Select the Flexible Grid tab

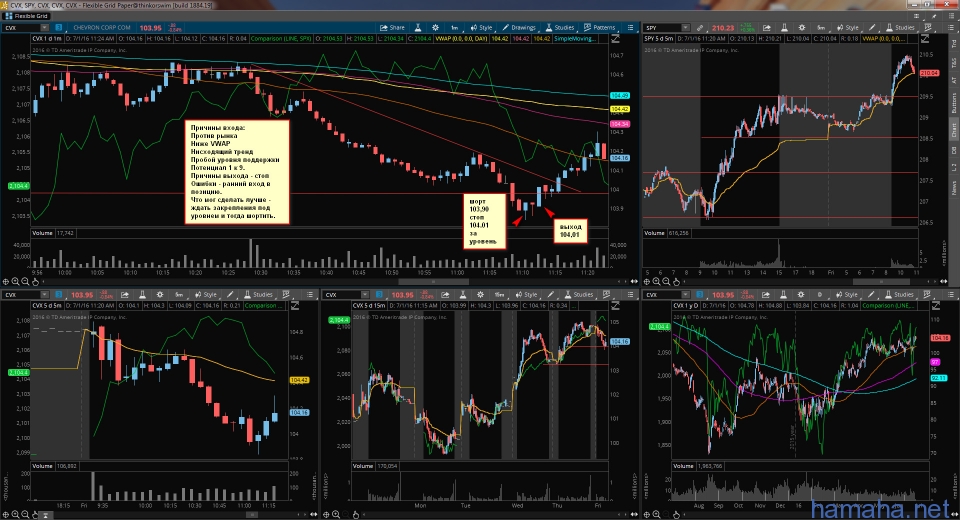tap(26, 16)
